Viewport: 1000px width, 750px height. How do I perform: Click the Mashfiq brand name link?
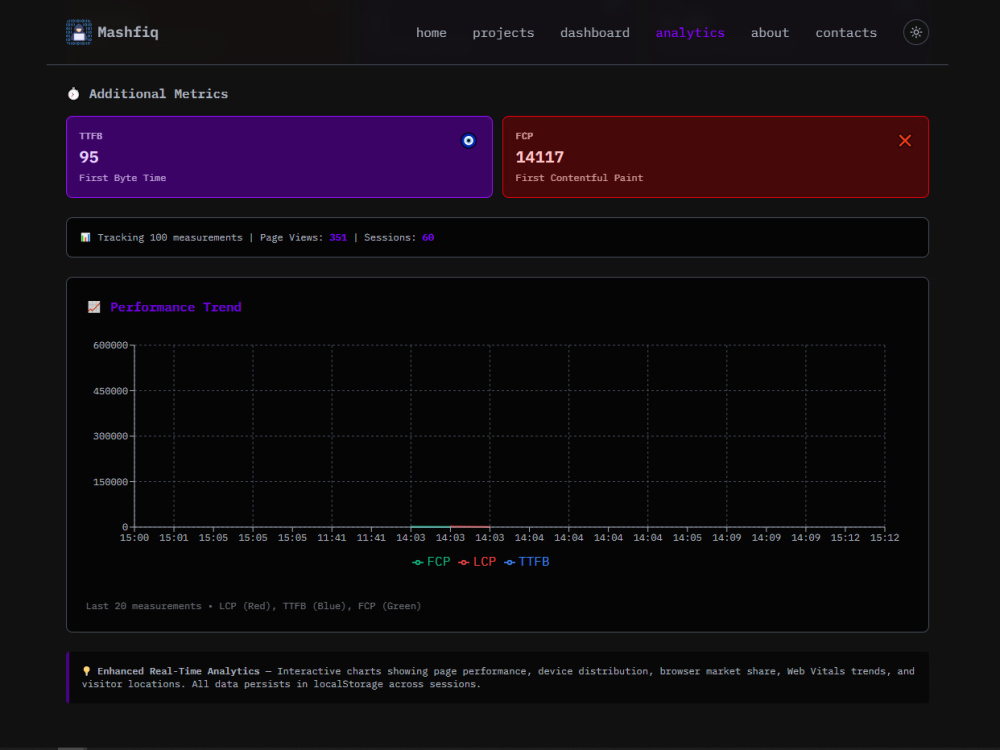coord(128,32)
